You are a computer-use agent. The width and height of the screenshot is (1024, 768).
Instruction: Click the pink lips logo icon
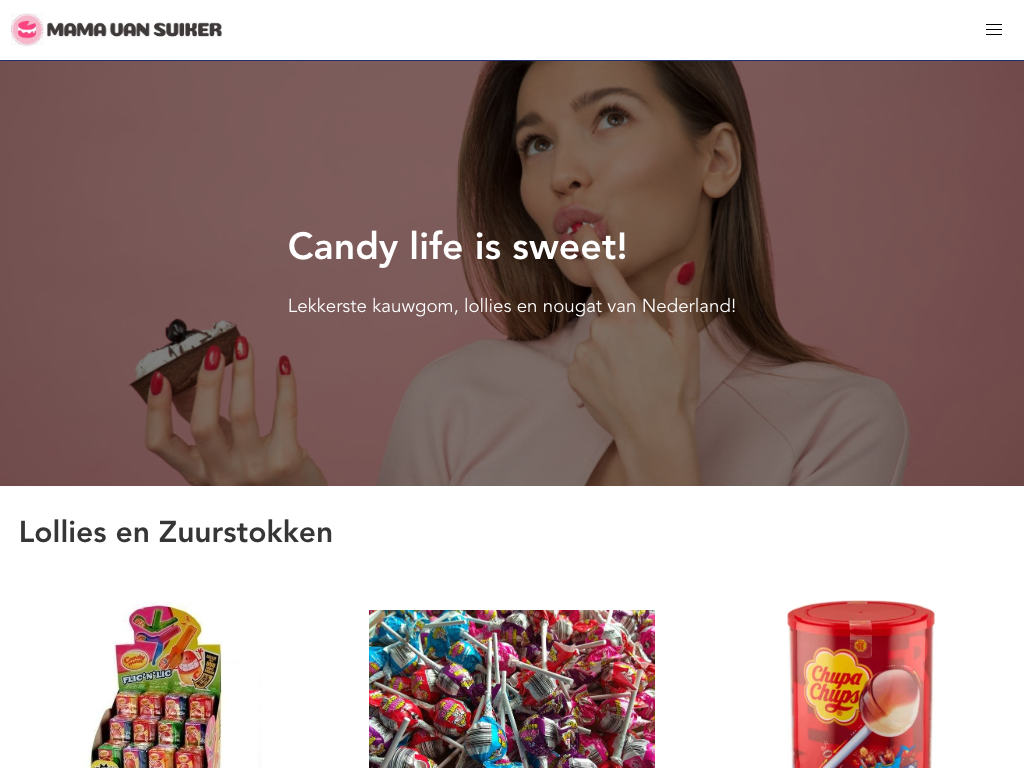[x=27, y=29]
